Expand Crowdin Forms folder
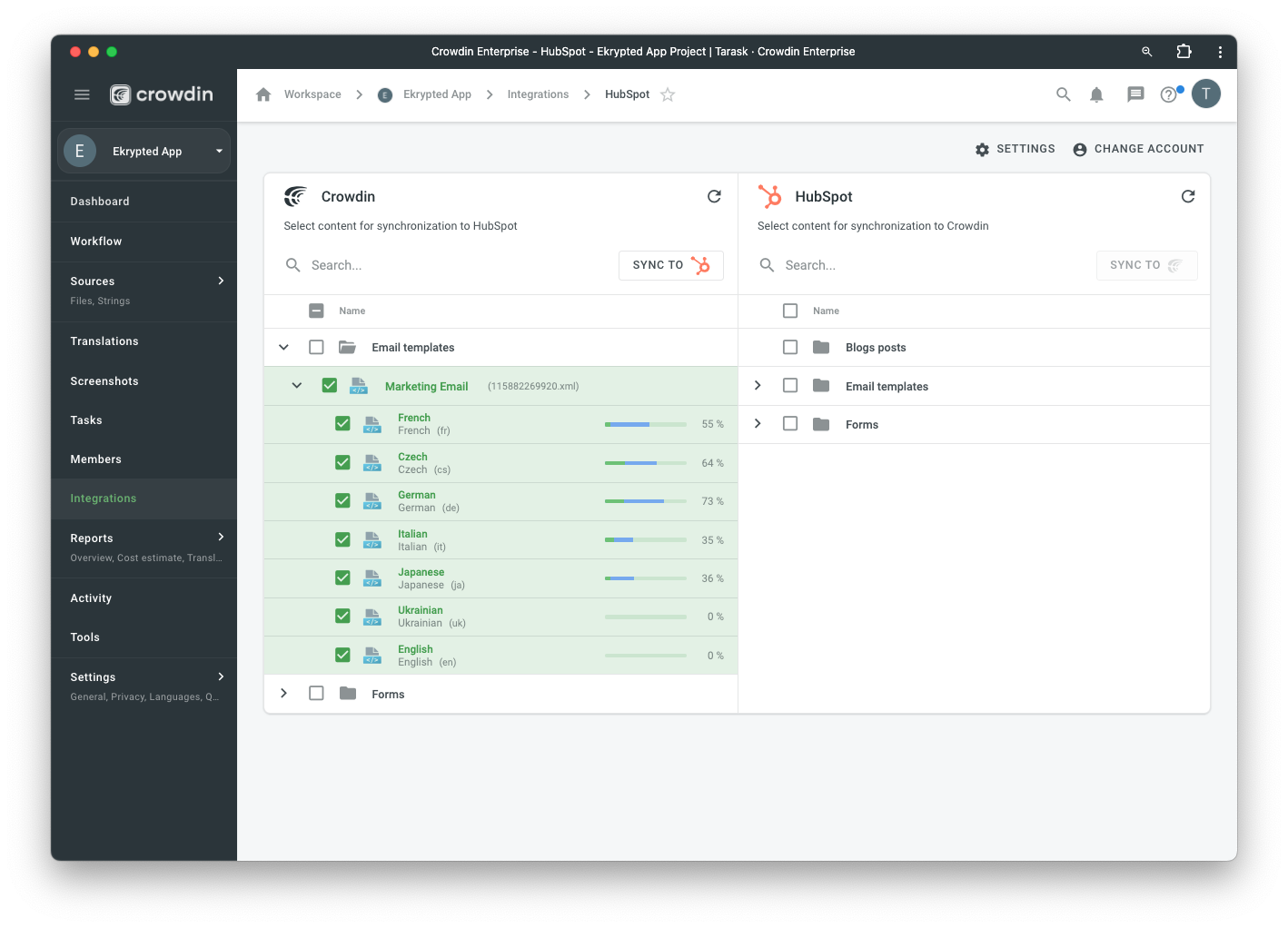The height and width of the screenshot is (928, 1288). 284,694
